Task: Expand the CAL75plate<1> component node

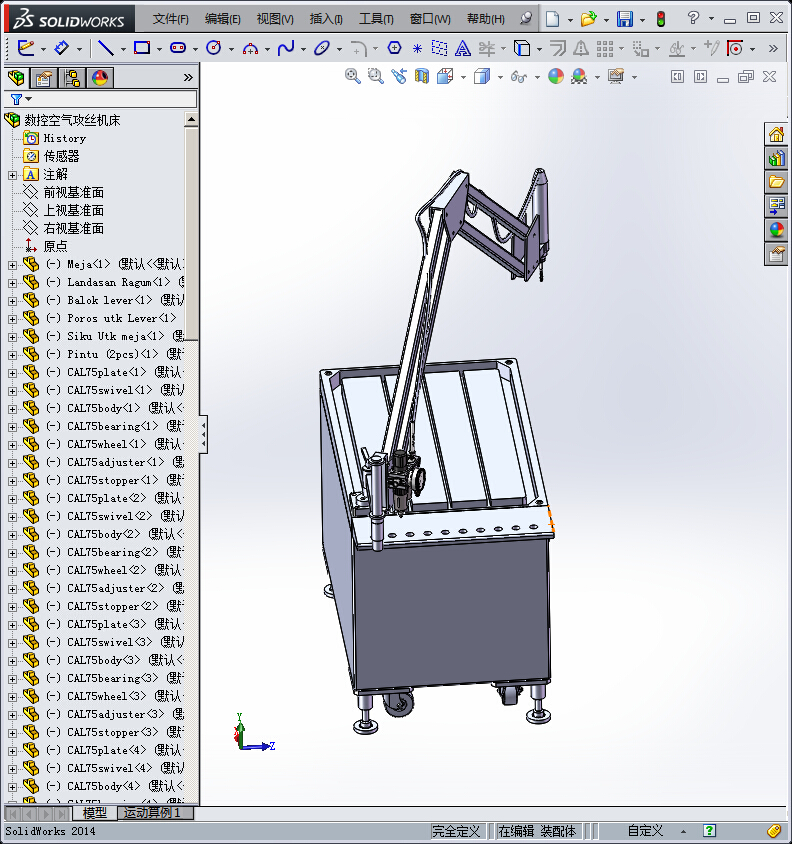Action: (x=12, y=373)
